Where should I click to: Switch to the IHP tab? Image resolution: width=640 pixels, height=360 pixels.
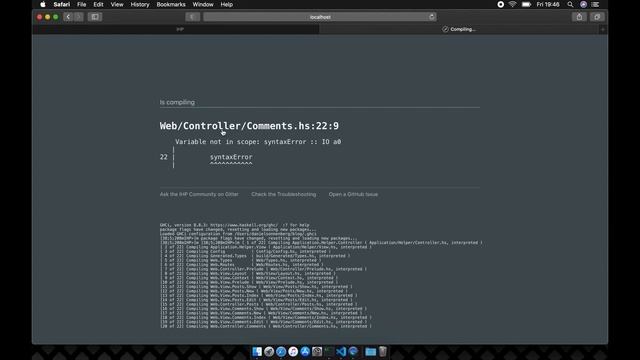pyautogui.click(x=176, y=29)
